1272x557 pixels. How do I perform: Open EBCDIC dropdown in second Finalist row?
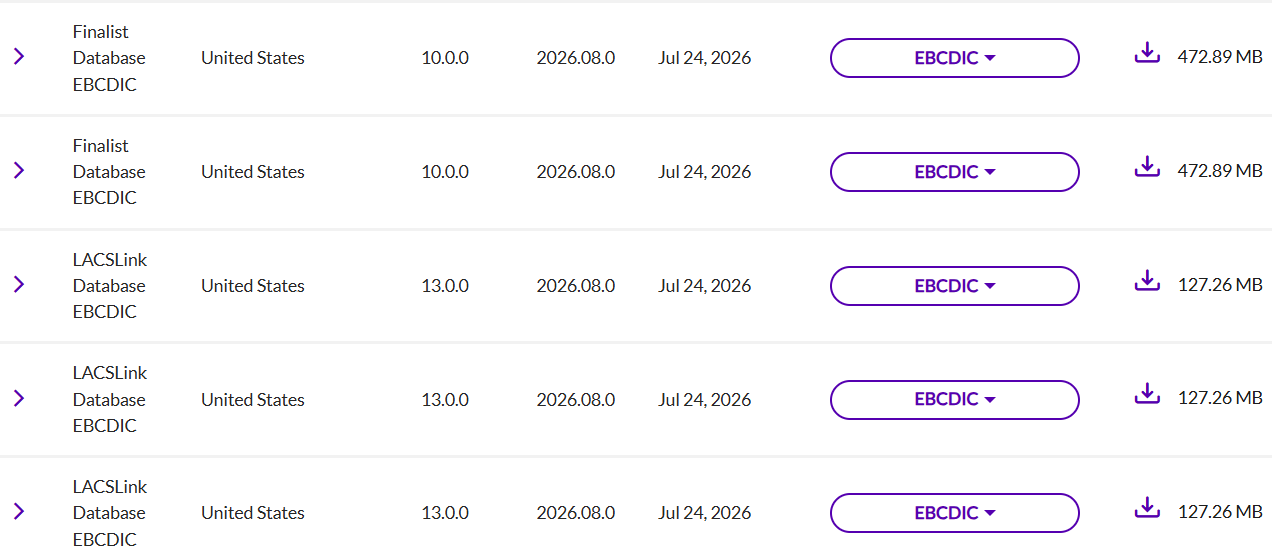(955, 172)
